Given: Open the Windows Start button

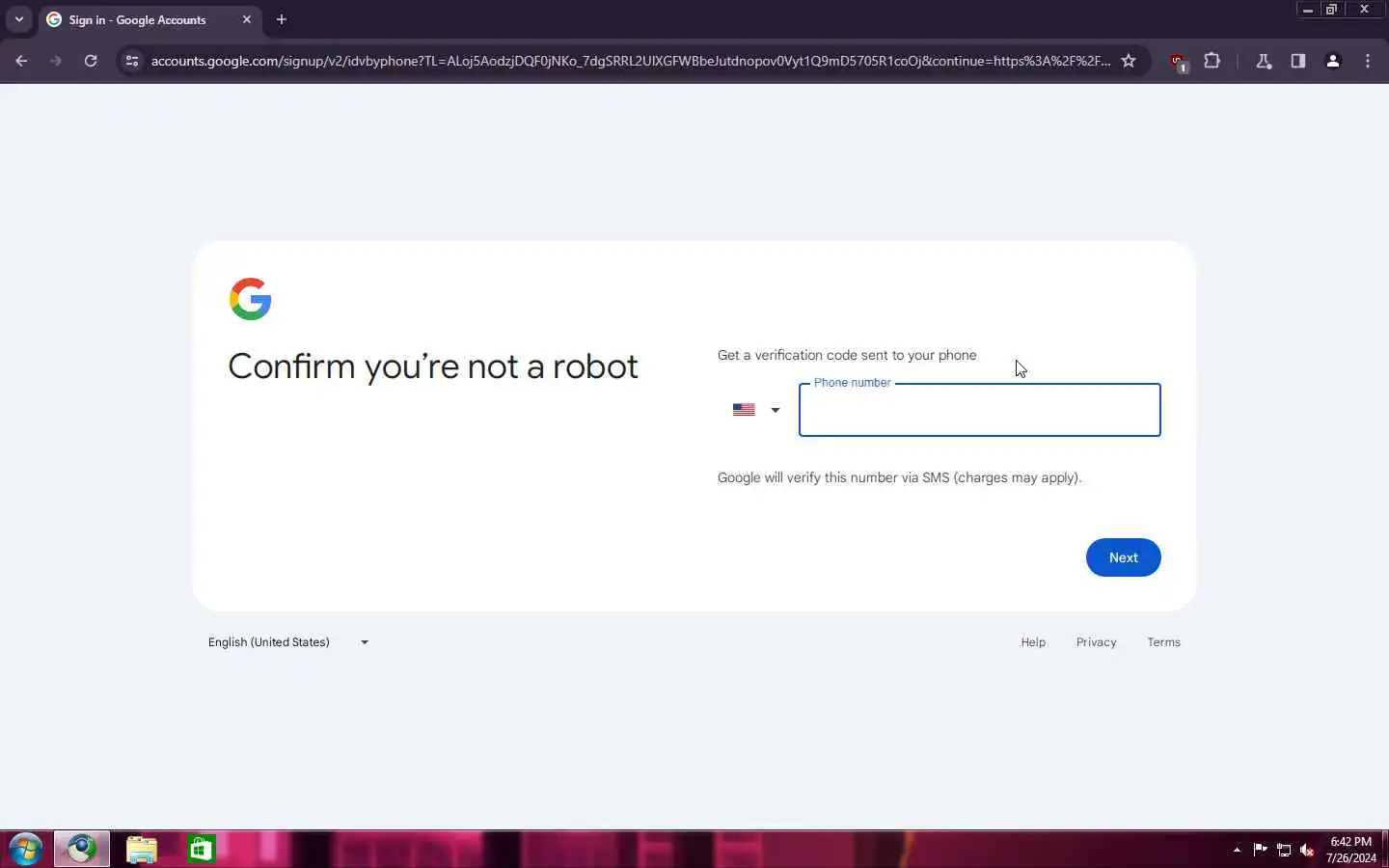Looking at the screenshot, I should pos(25,850).
